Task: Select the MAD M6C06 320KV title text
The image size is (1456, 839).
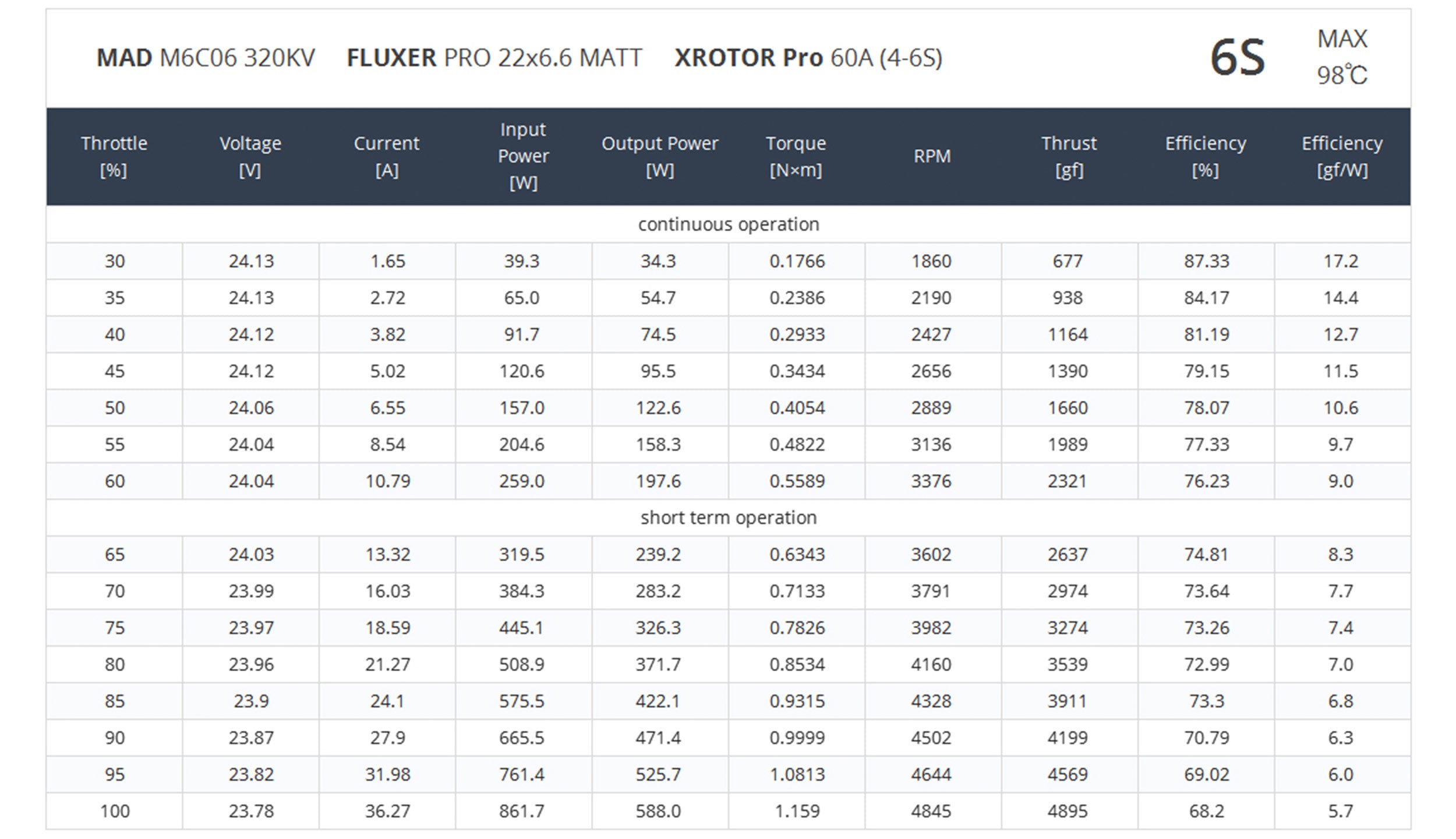Action: coord(206,58)
